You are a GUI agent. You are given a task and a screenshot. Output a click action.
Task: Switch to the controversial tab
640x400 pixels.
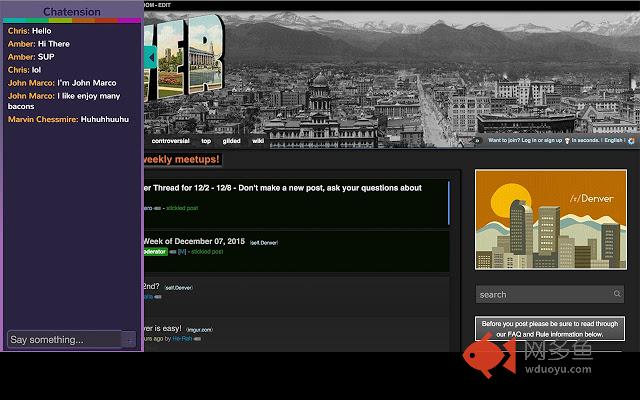(170, 141)
